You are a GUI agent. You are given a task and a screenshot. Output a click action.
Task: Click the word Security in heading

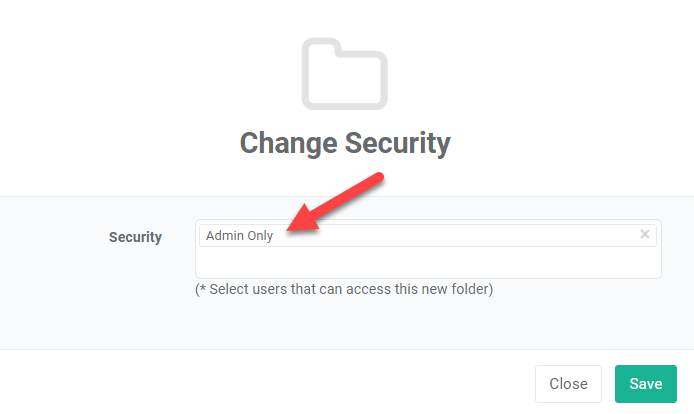pyautogui.click(x=397, y=143)
